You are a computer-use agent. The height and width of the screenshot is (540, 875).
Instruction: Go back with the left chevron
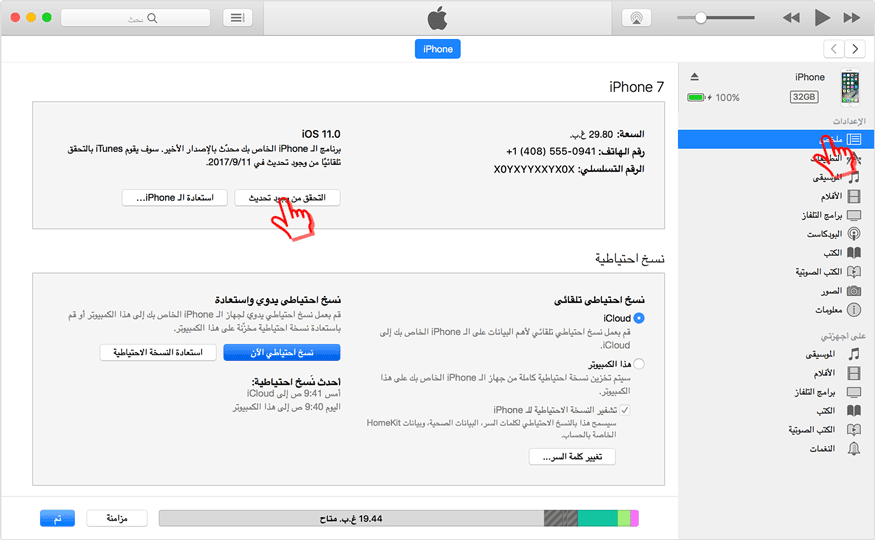click(833, 49)
